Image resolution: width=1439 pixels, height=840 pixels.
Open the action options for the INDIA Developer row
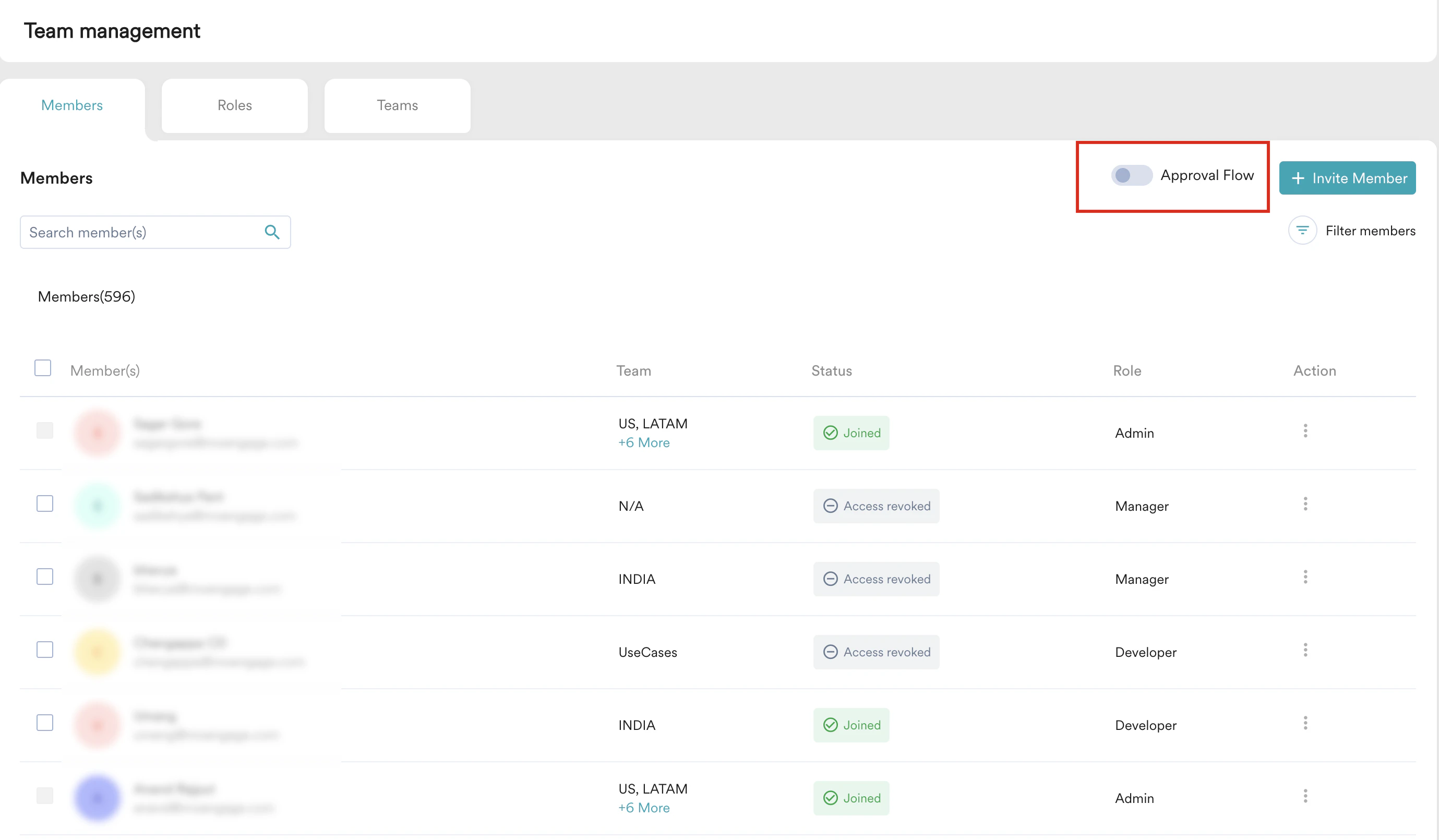(1305, 723)
